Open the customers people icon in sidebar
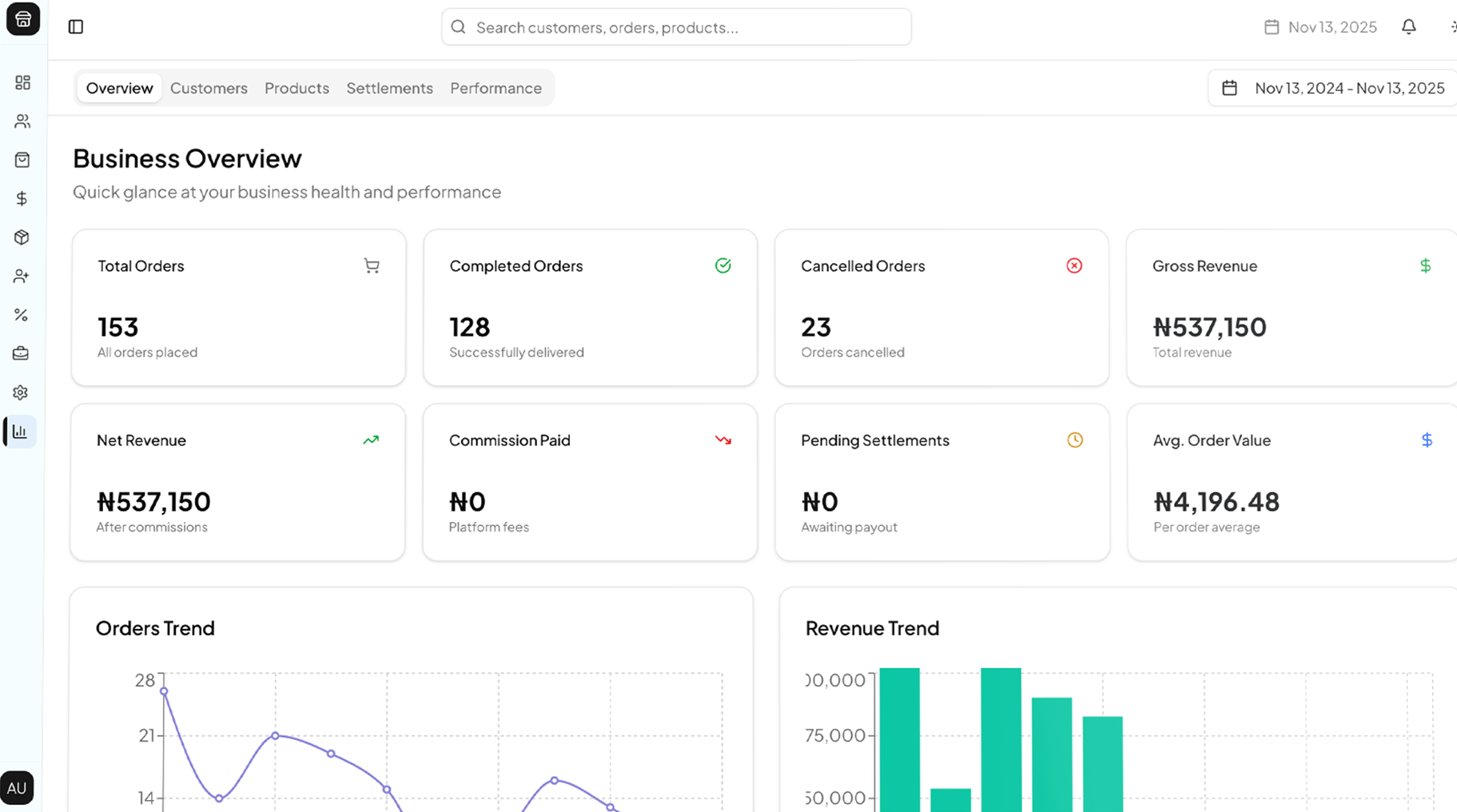 tap(22, 121)
